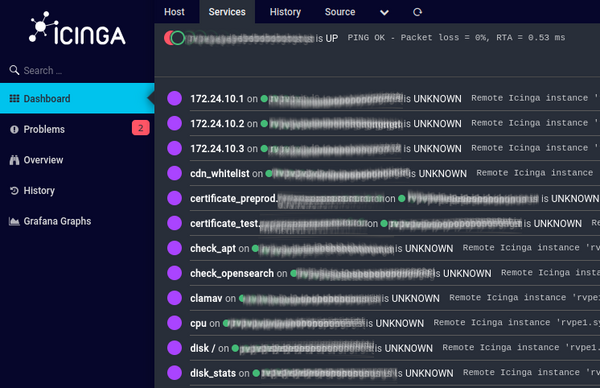Open the Dashboard menu item

tap(77, 98)
